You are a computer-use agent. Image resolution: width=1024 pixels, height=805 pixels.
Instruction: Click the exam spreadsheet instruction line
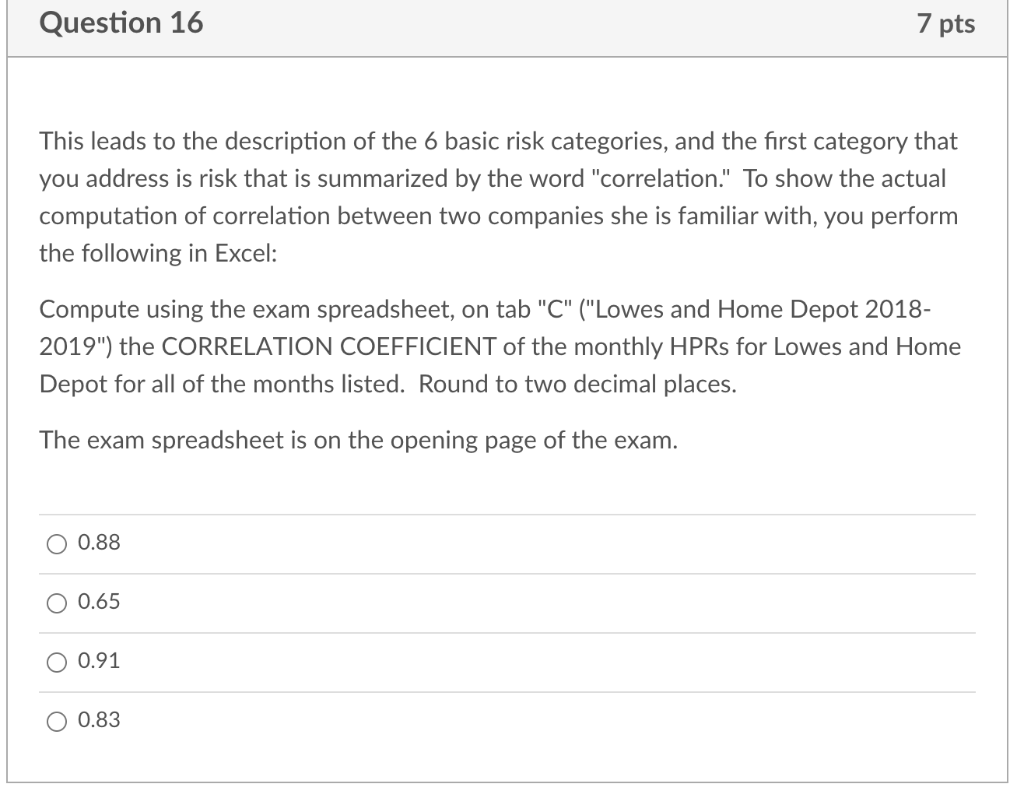(358, 439)
